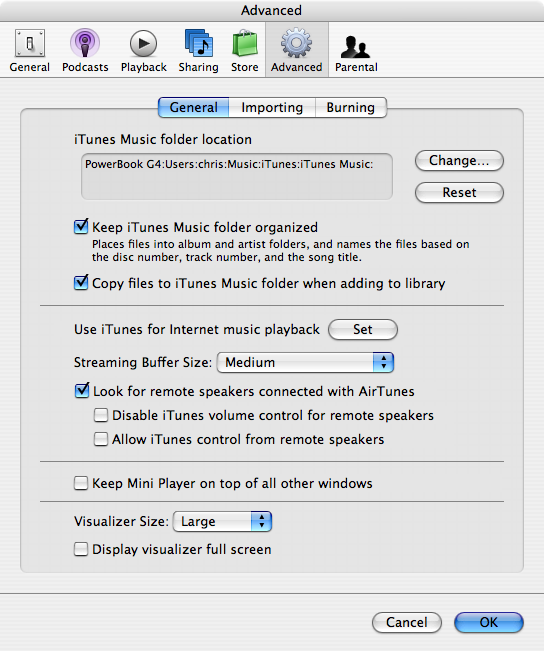The height and width of the screenshot is (651, 544).
Task: Click the 'iTunes Music folder location' label
Action: [163, 140]
